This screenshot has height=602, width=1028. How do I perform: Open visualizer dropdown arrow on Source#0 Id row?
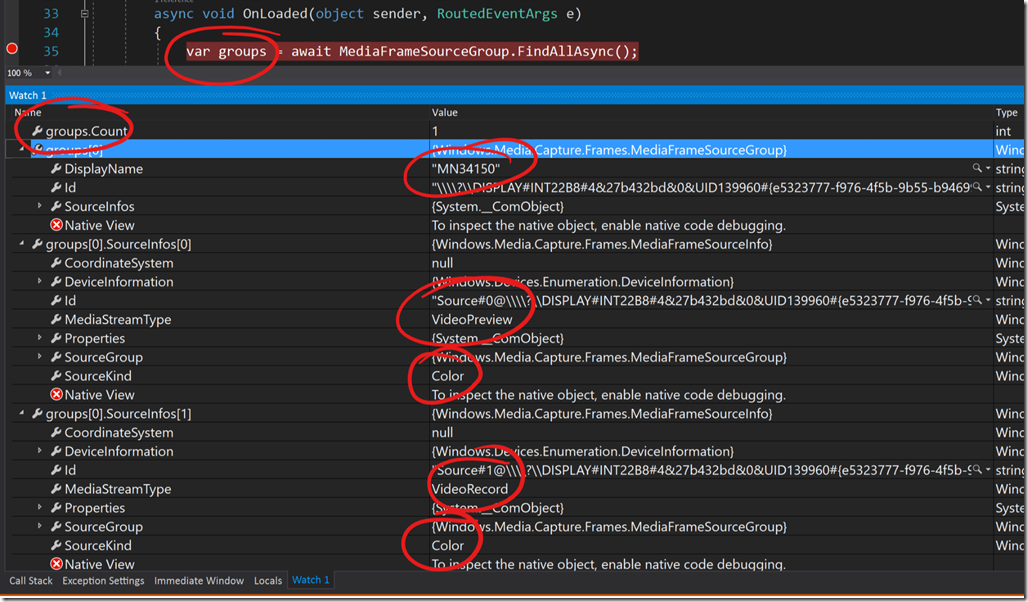988,300
